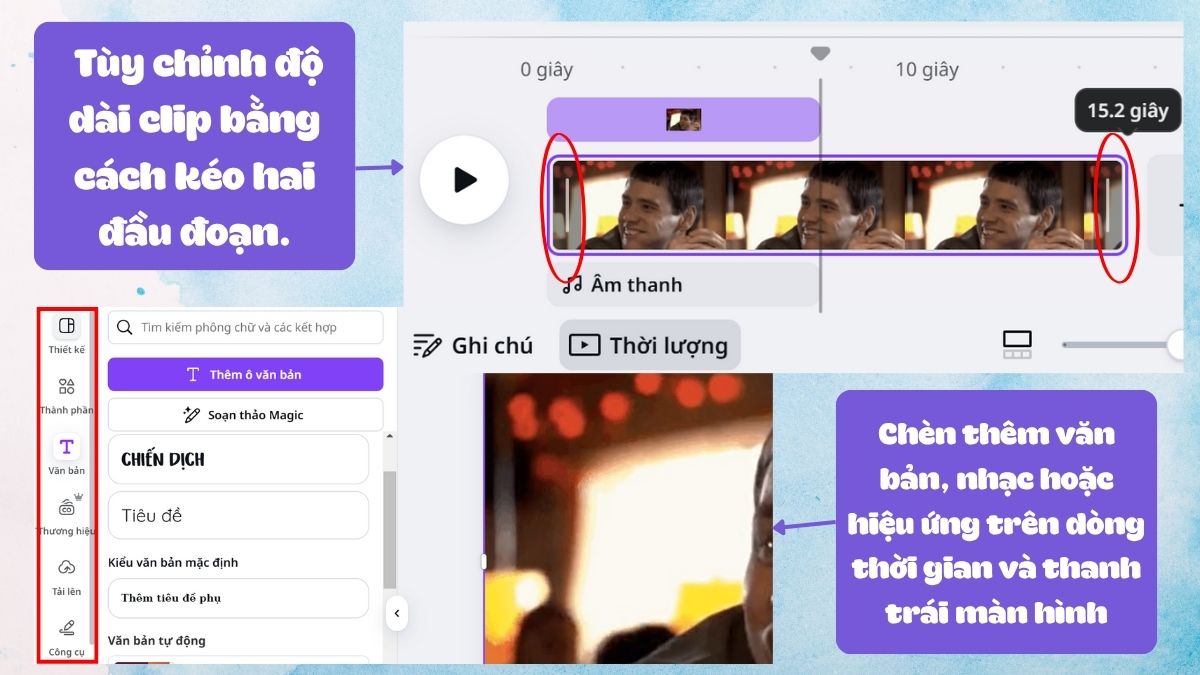
Task: Click the magnifier search icon
Action: click(x=125, y=327)
